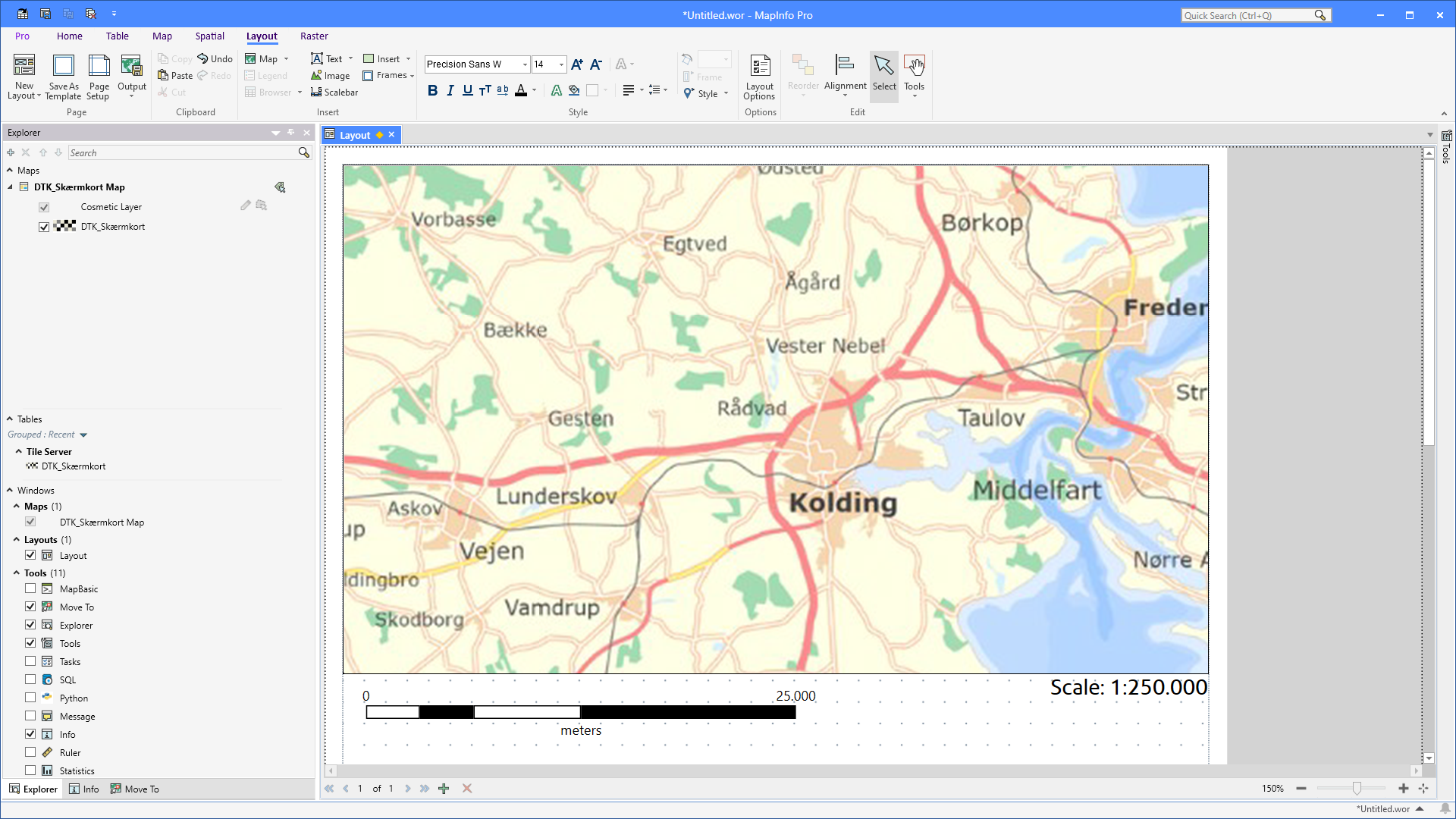The image size is (1456, 819).
Task: Open the Layout Options panel
Action: click(x=759, y=77)
